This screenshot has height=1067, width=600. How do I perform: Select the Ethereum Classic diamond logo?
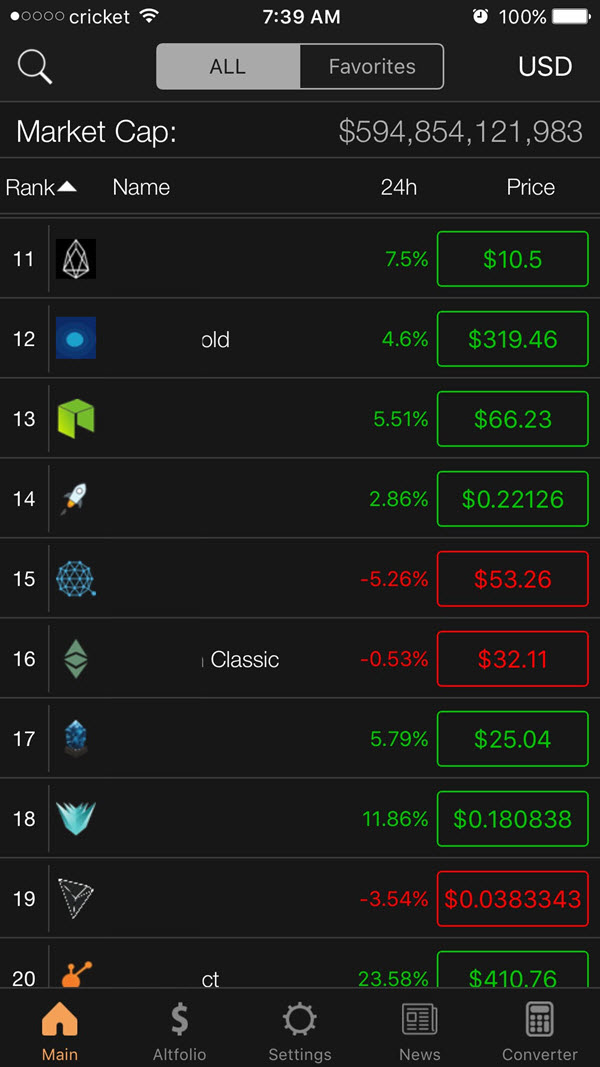[76, 659]
